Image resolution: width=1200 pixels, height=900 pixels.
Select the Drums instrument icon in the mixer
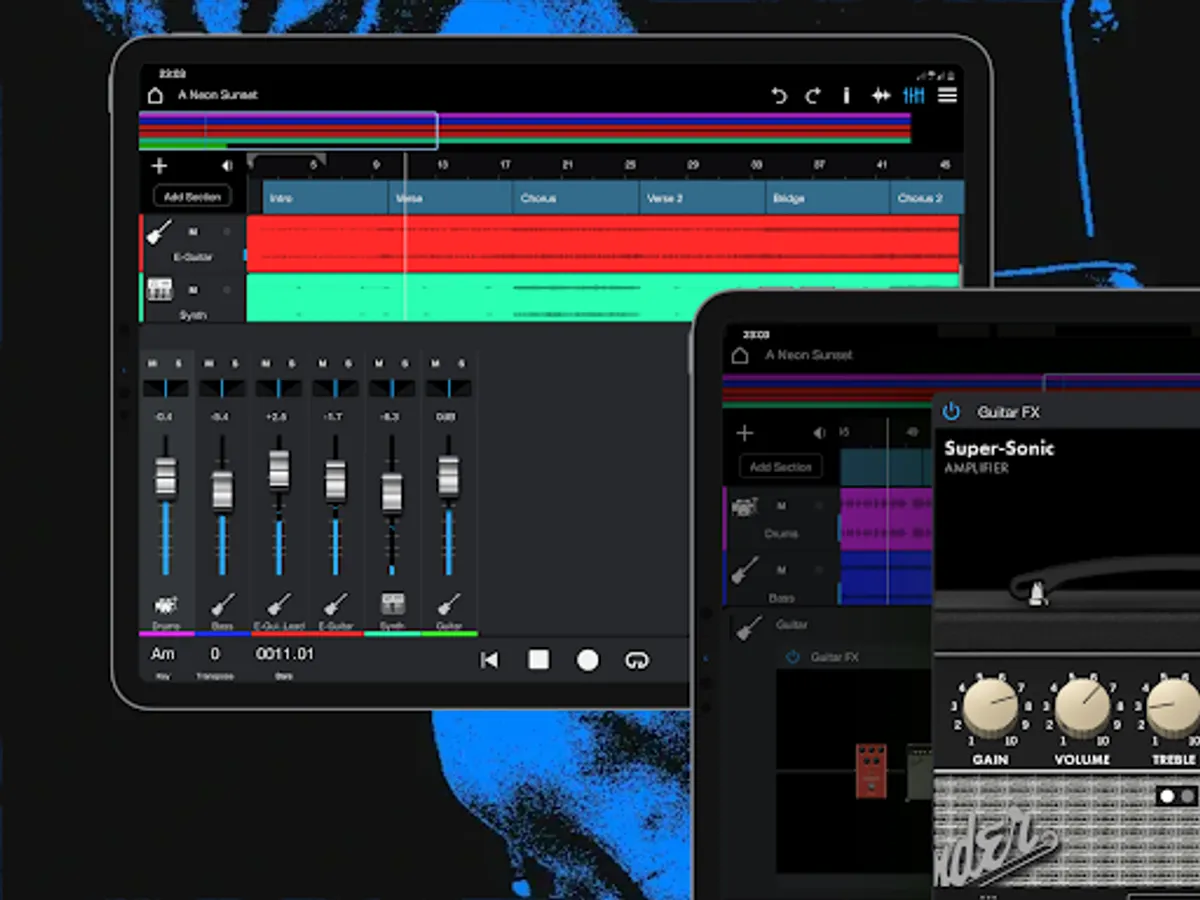coord(166,603)
